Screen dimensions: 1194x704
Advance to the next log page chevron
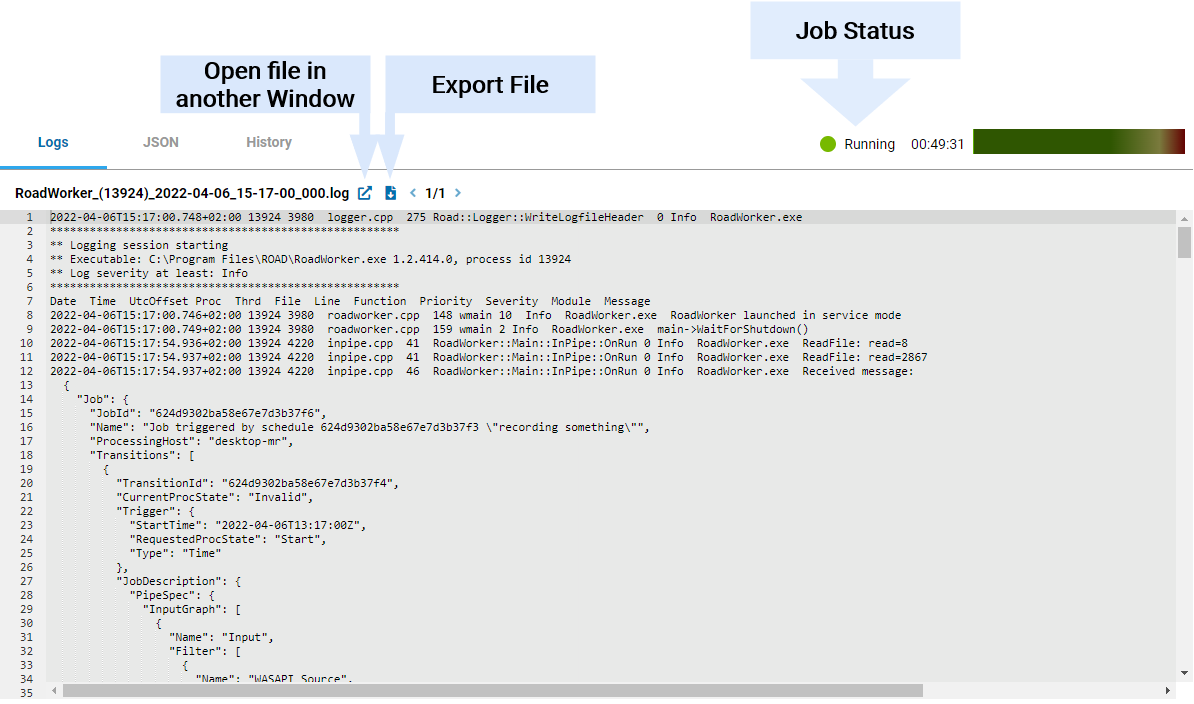pyautogui.click(x=458, y=193)
